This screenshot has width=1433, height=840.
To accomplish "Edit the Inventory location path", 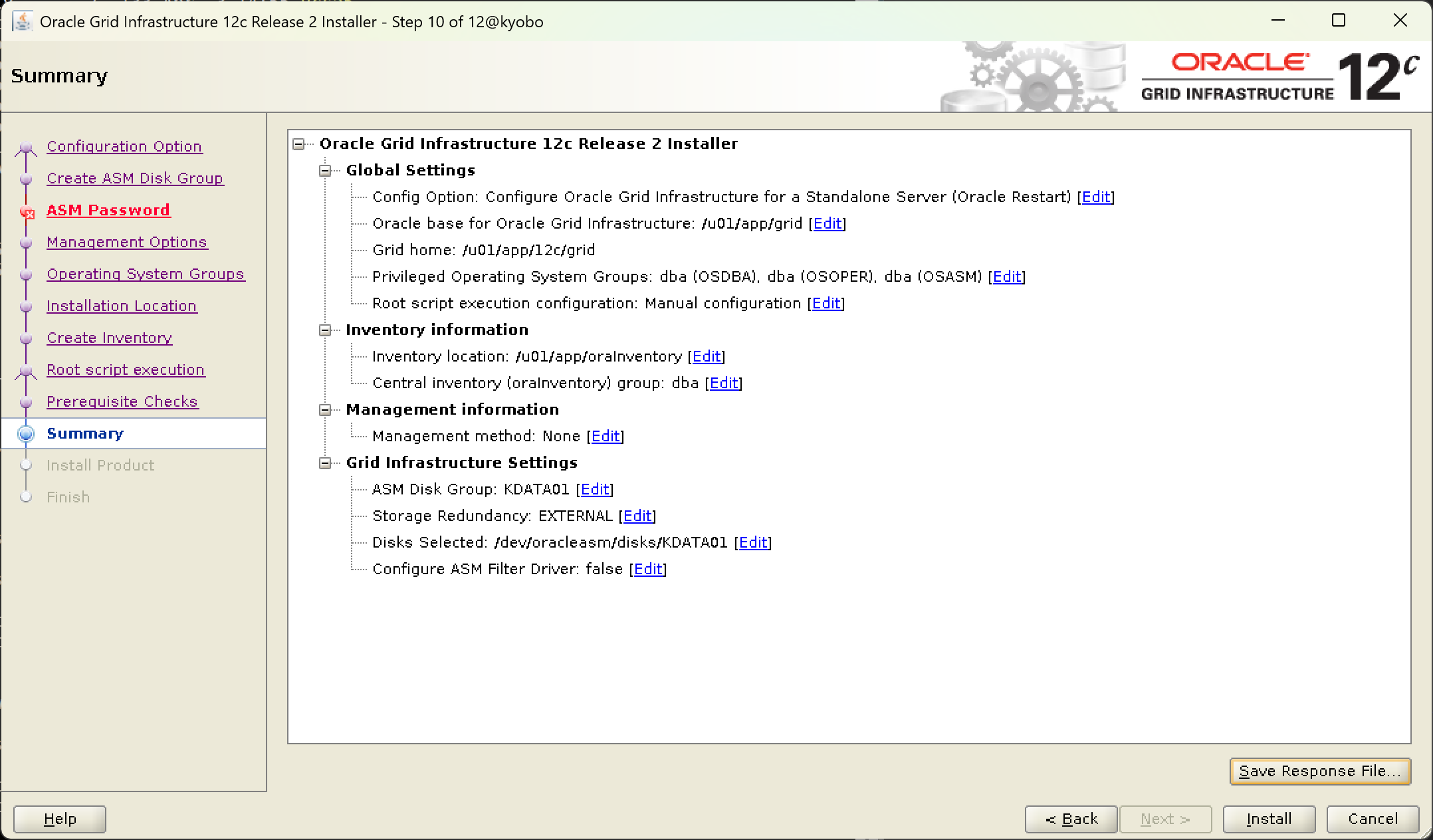I will pyautogui.click(x=706, y=357).
